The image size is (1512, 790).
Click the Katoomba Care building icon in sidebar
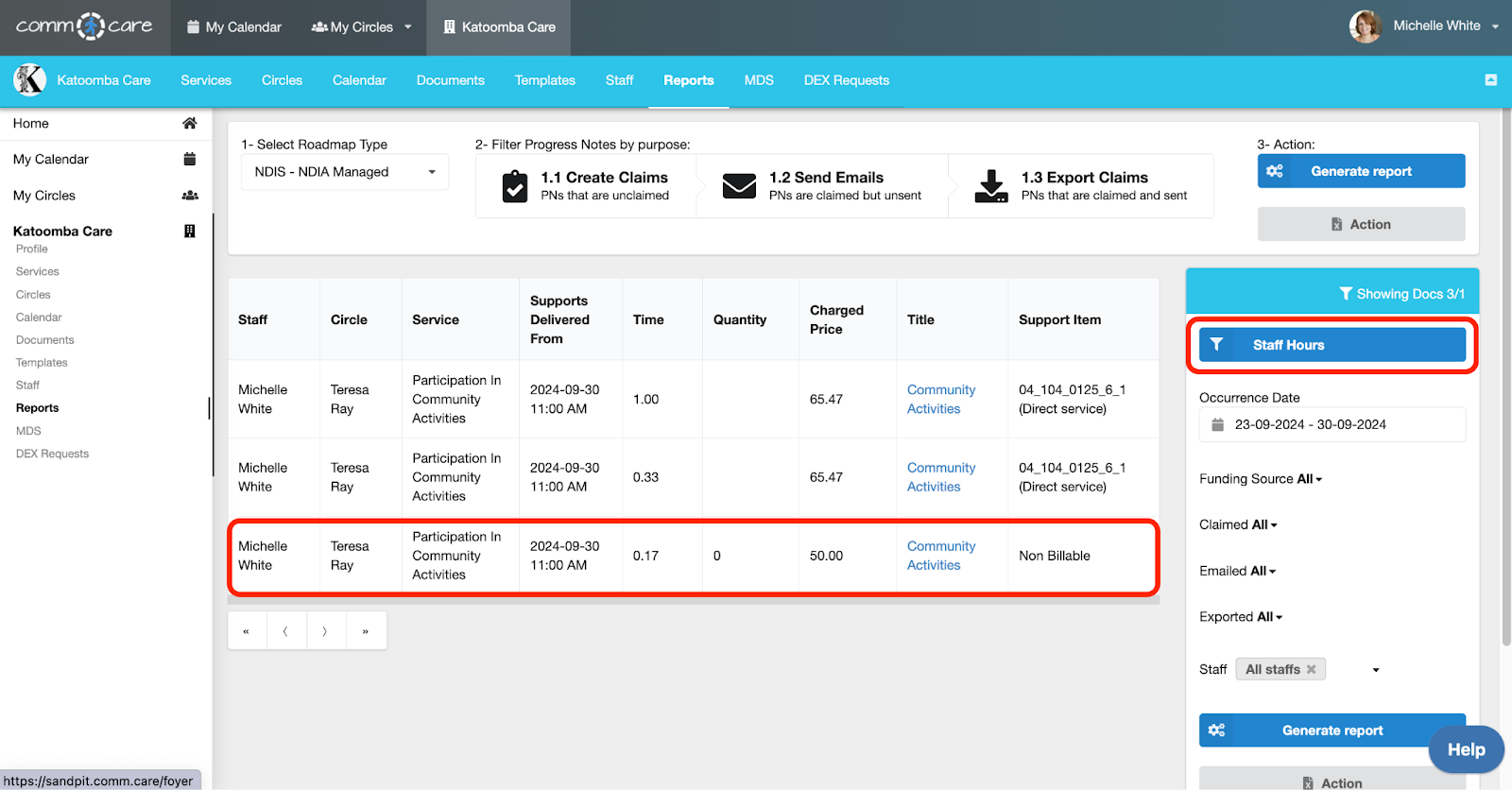189,232
